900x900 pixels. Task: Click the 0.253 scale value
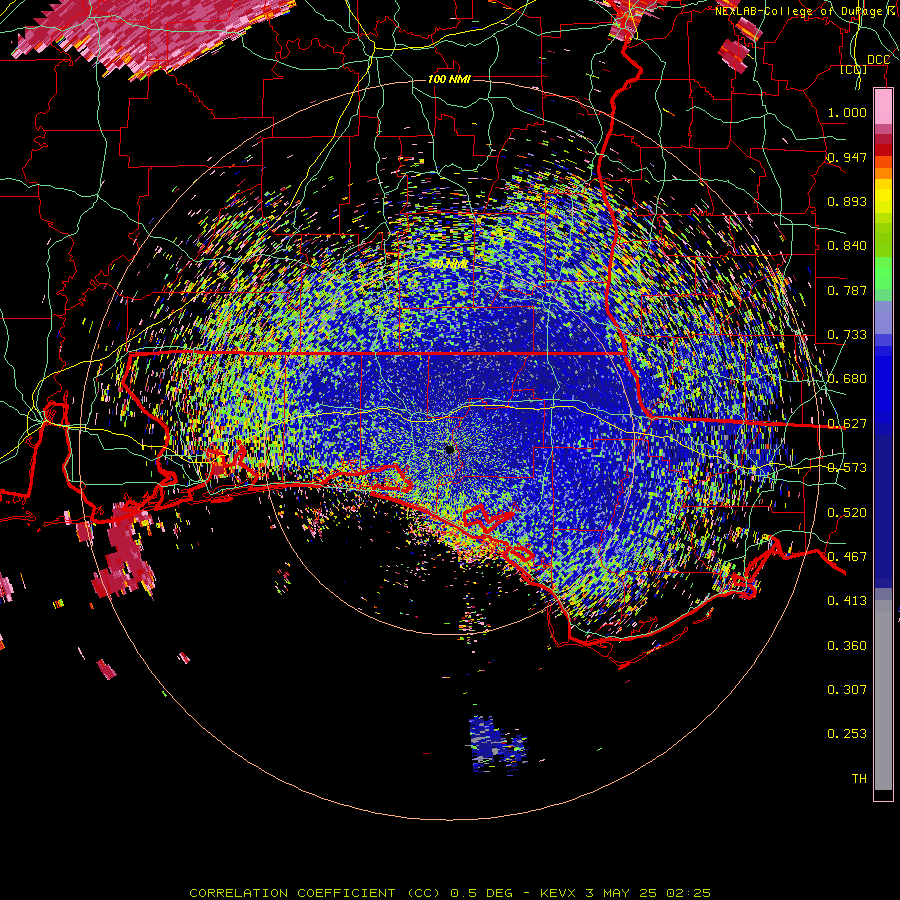(847, 734)
